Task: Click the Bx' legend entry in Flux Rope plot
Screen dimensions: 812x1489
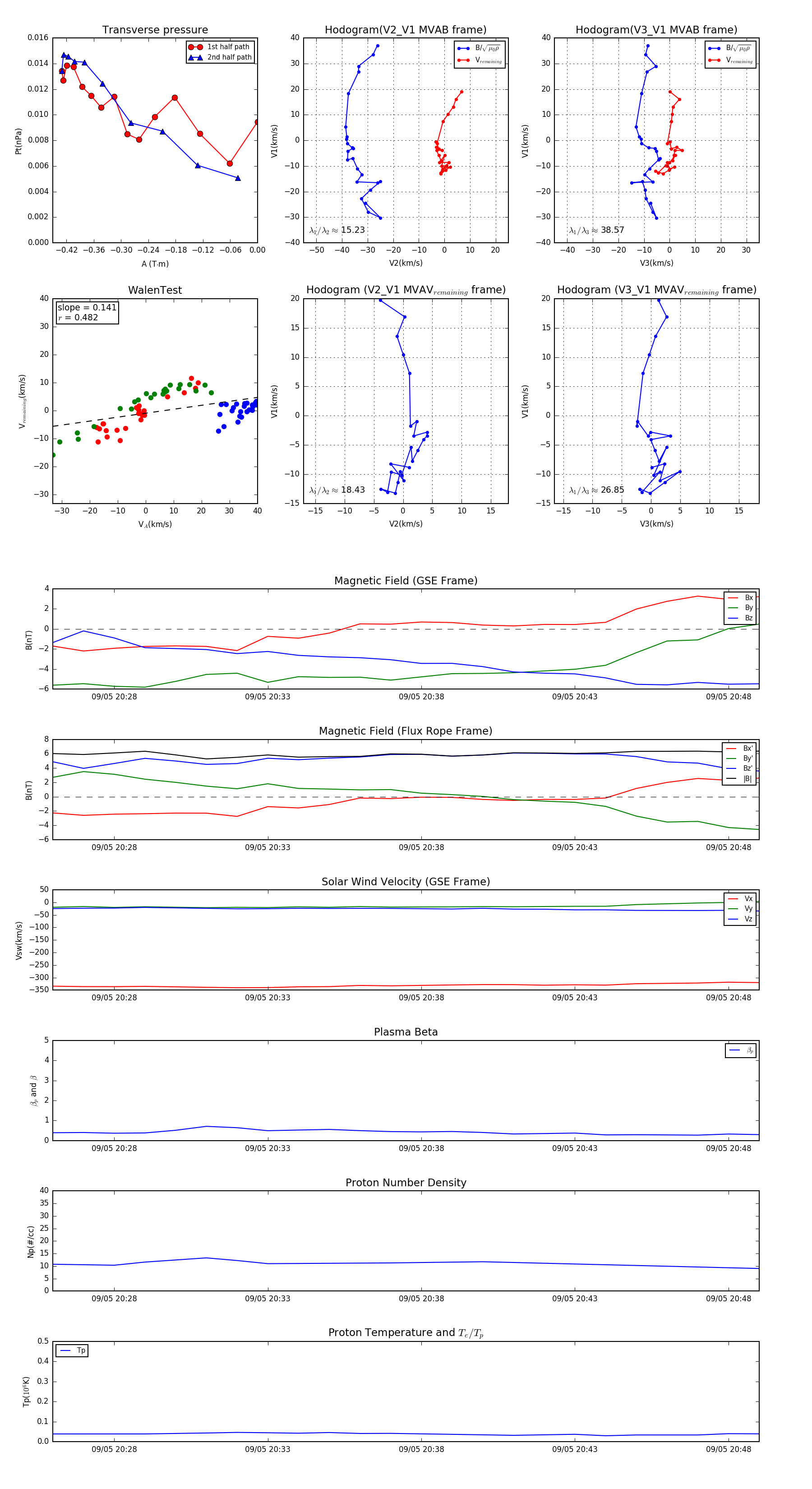Action: [740, 748]
